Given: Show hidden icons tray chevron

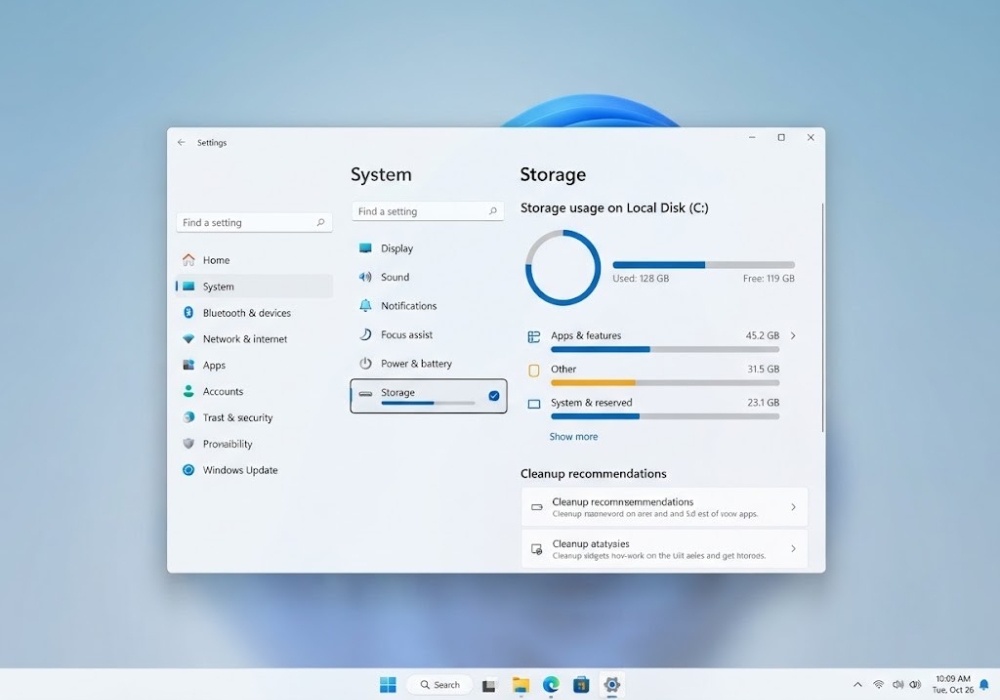Looking at the screenshot, I should 857,685.
